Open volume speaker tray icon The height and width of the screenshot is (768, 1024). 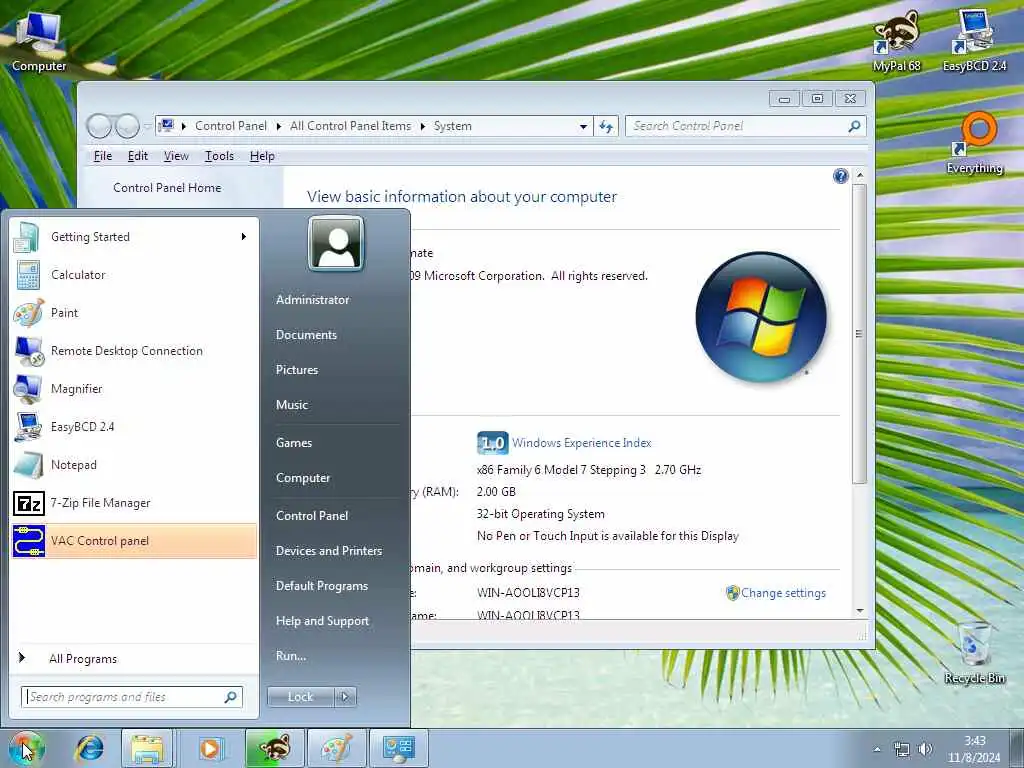[x=925, y=749]
